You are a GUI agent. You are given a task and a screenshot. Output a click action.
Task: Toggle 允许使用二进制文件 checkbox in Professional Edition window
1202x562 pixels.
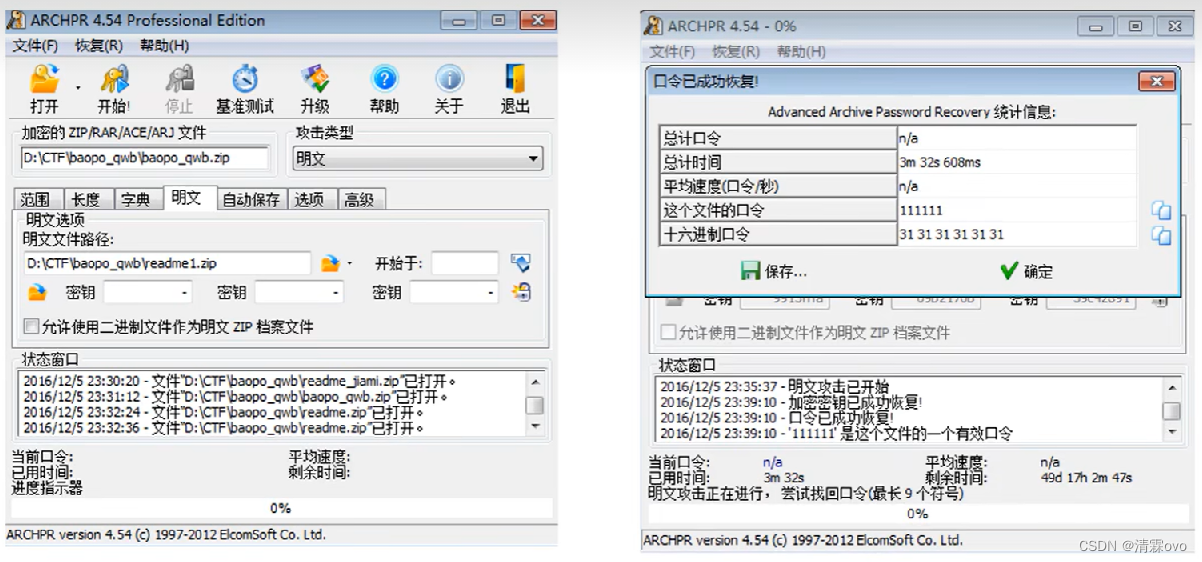click(x=31, y=326)
